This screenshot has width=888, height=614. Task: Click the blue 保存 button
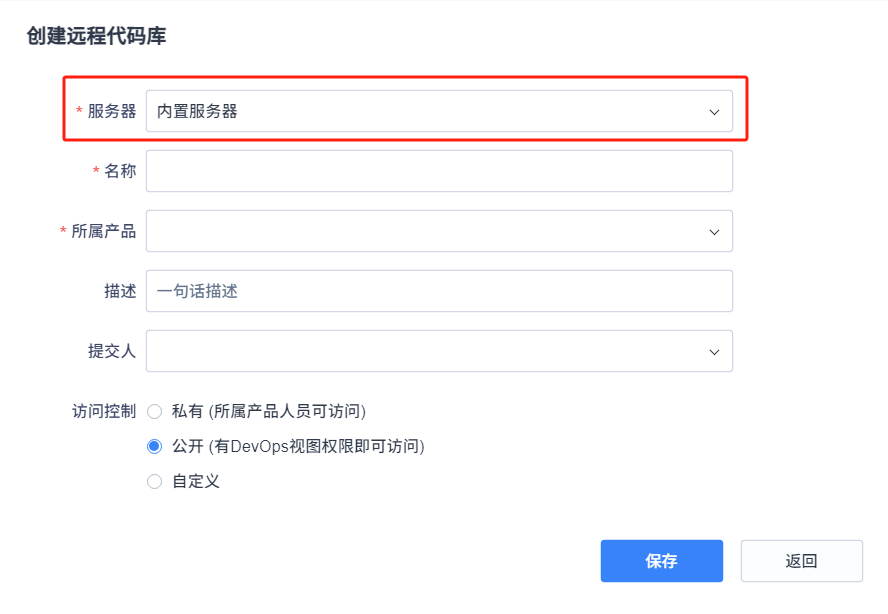click(661, 561)
